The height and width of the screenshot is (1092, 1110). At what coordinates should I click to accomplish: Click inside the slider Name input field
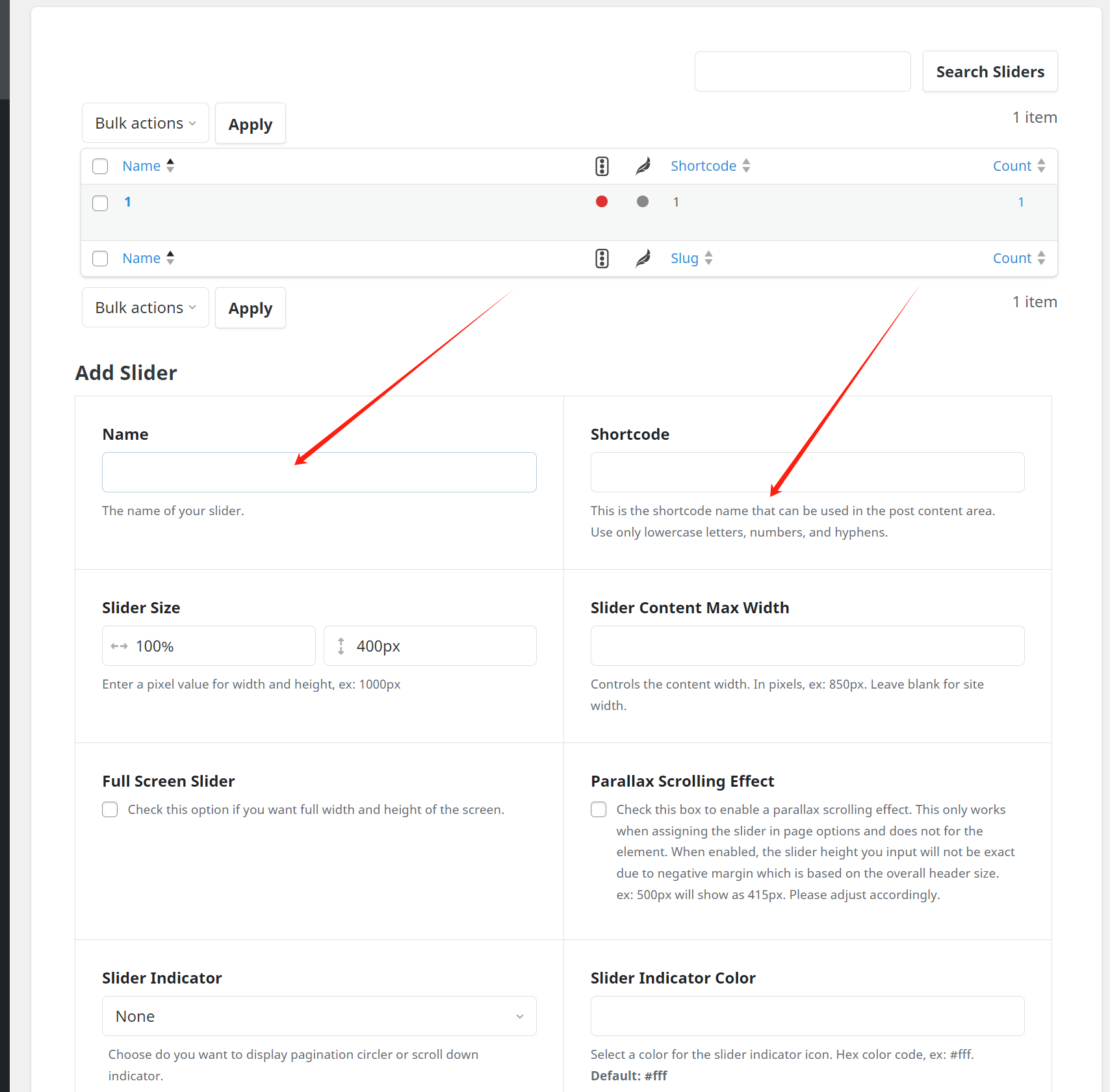318,472
